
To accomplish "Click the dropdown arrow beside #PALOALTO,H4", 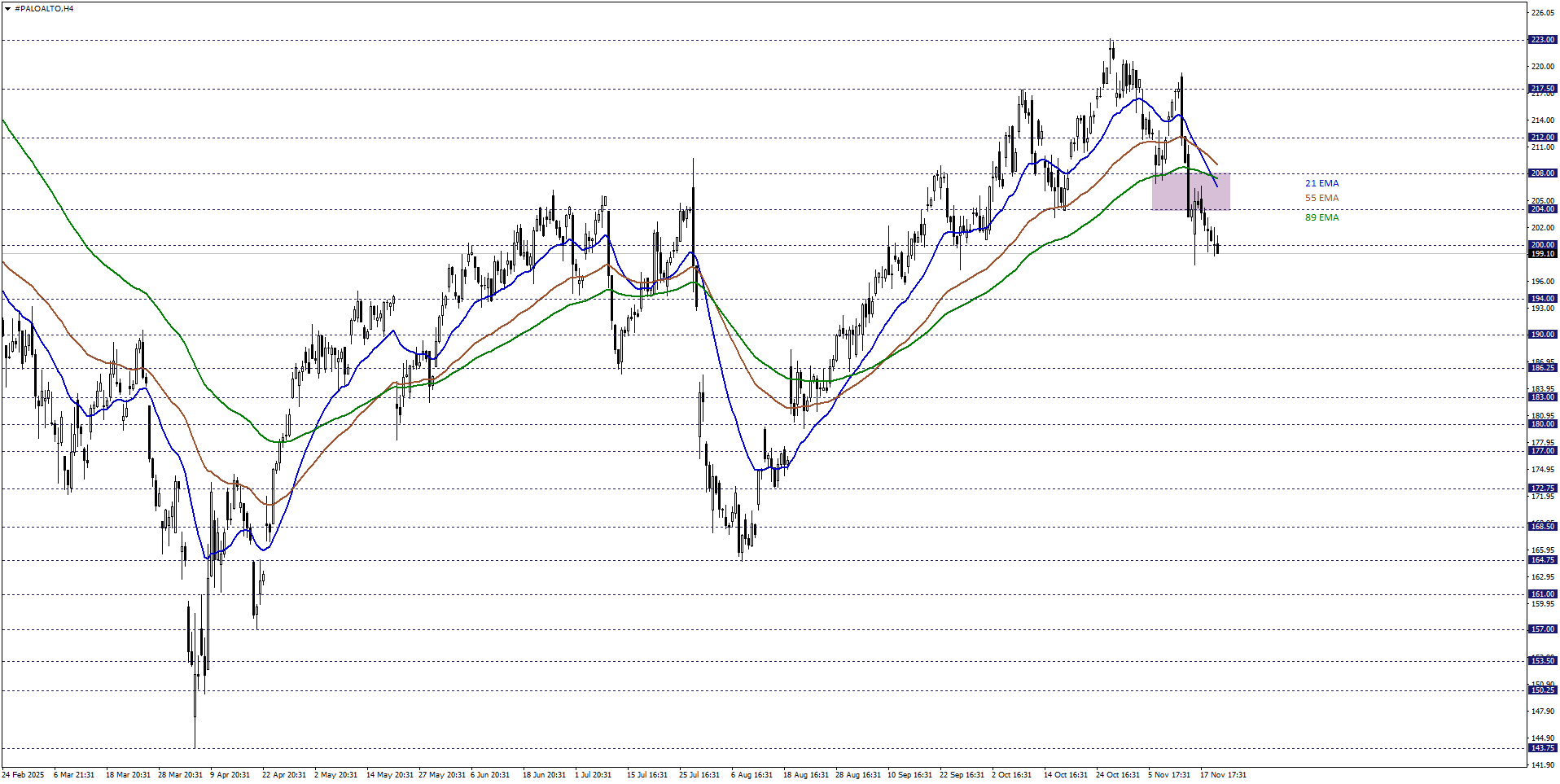I will [7, 9].
